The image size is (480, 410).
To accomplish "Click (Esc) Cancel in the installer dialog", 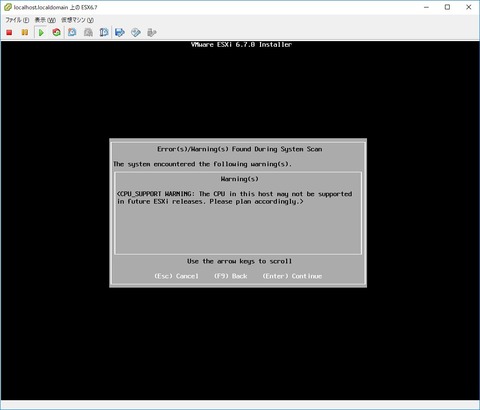I will 176,276.
